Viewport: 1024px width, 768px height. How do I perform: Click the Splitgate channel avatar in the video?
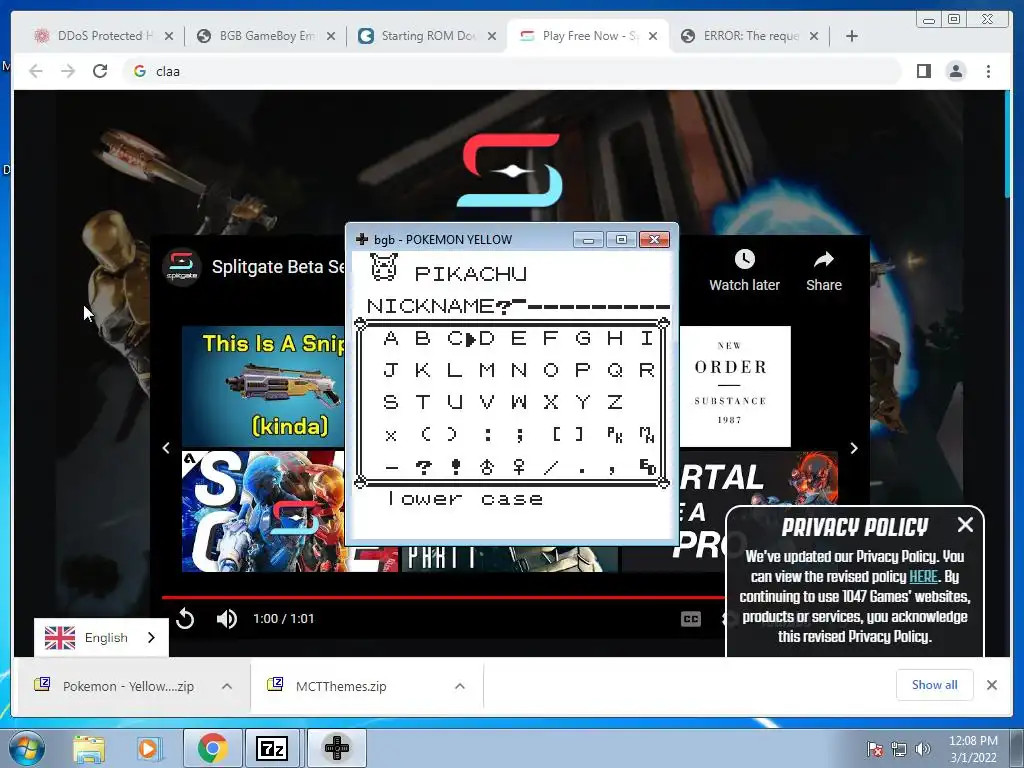point(182,267)
